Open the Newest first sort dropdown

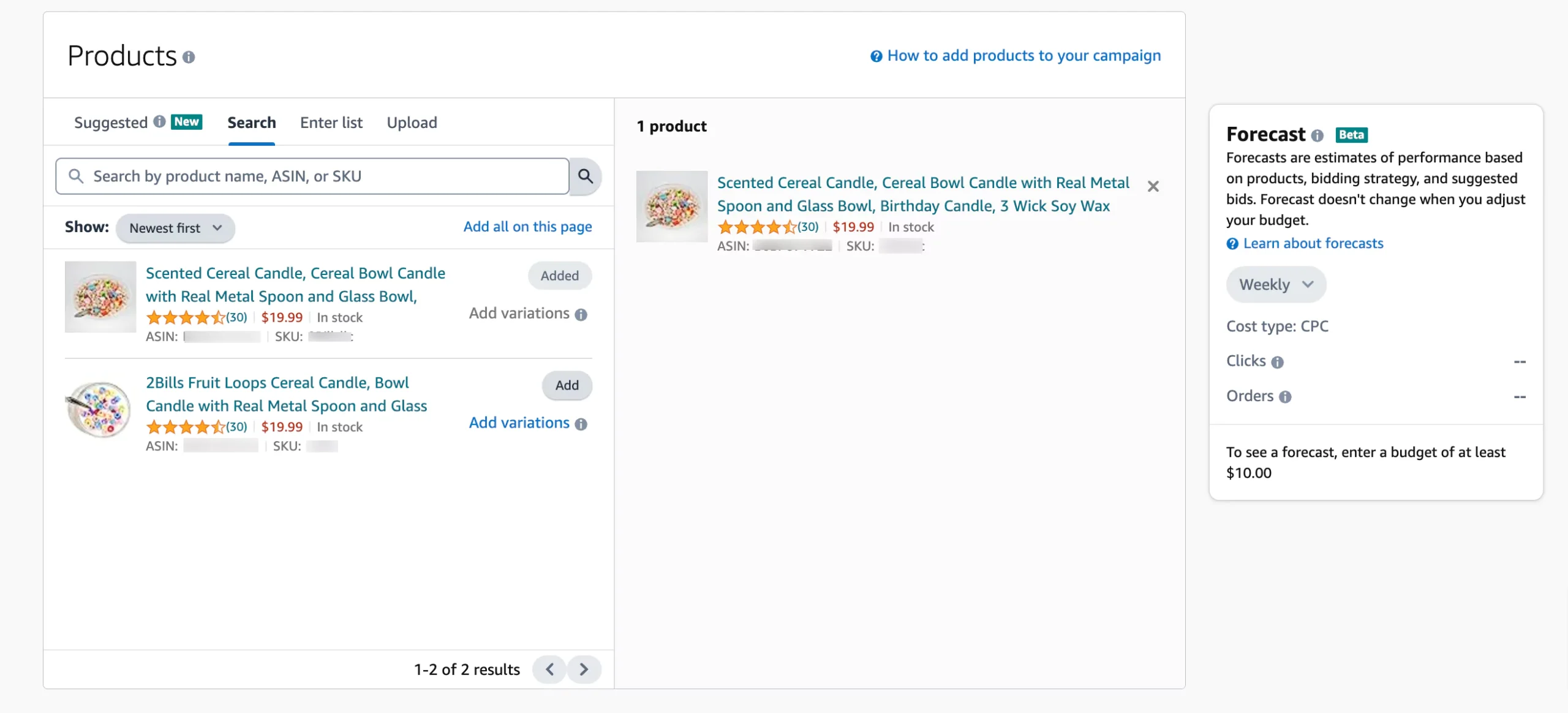(175, 228)
